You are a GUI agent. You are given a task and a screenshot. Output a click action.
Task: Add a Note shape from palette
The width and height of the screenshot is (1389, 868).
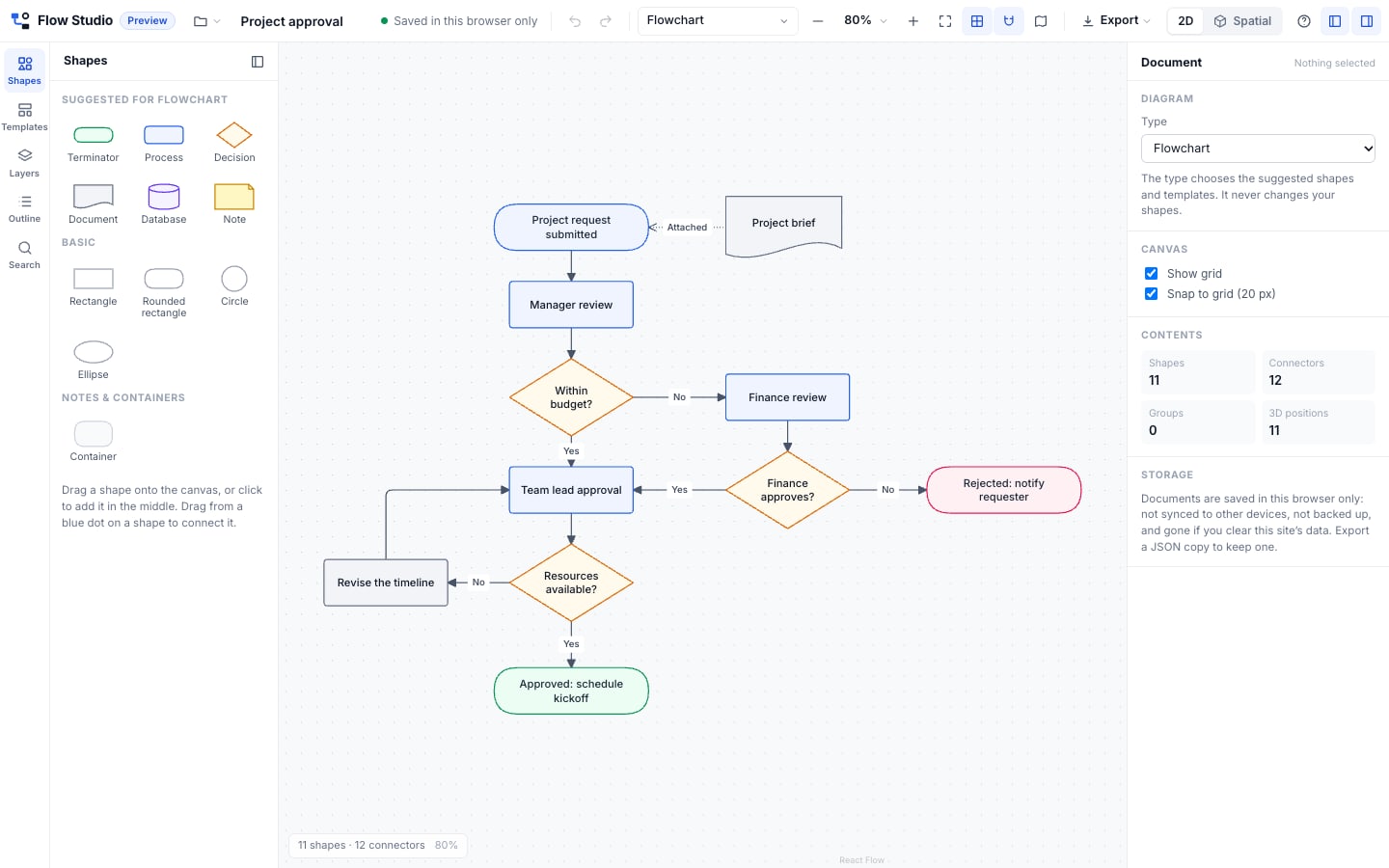coord(234,204)
